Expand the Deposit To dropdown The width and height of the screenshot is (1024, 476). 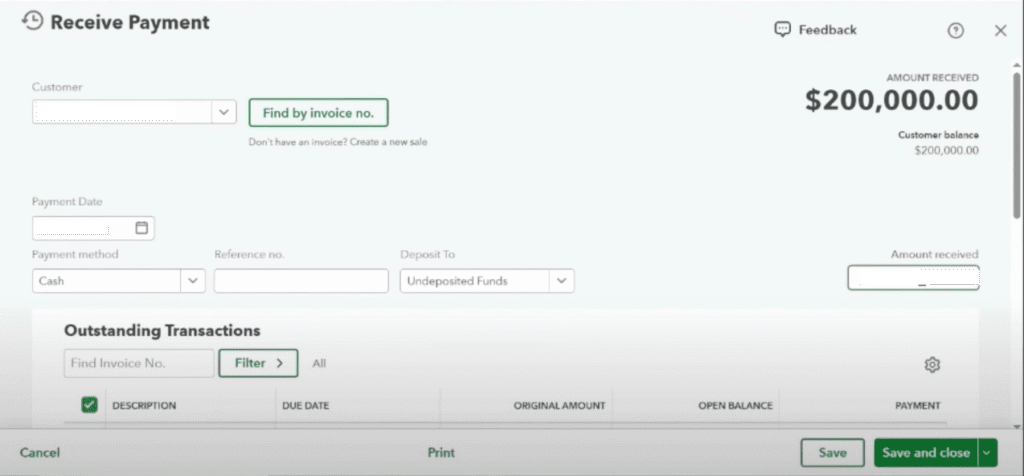point(562,281)
